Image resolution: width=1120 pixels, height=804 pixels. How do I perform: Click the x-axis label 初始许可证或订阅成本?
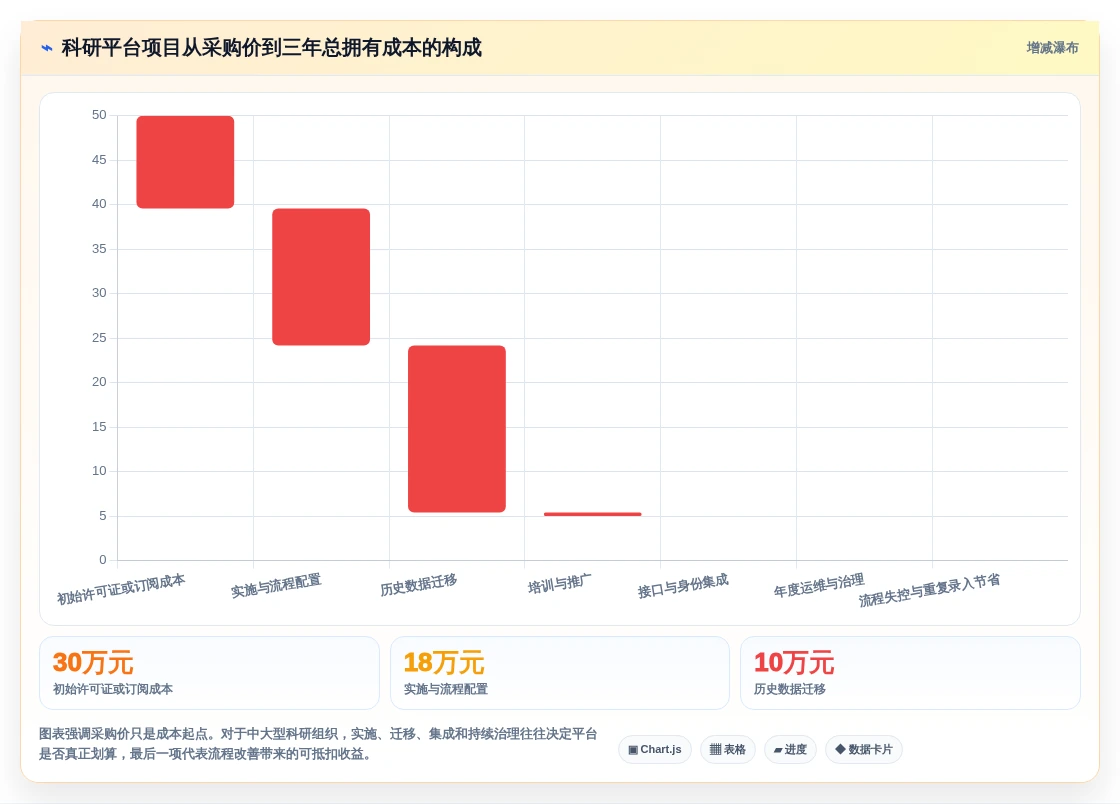click(x=121, y=589)
